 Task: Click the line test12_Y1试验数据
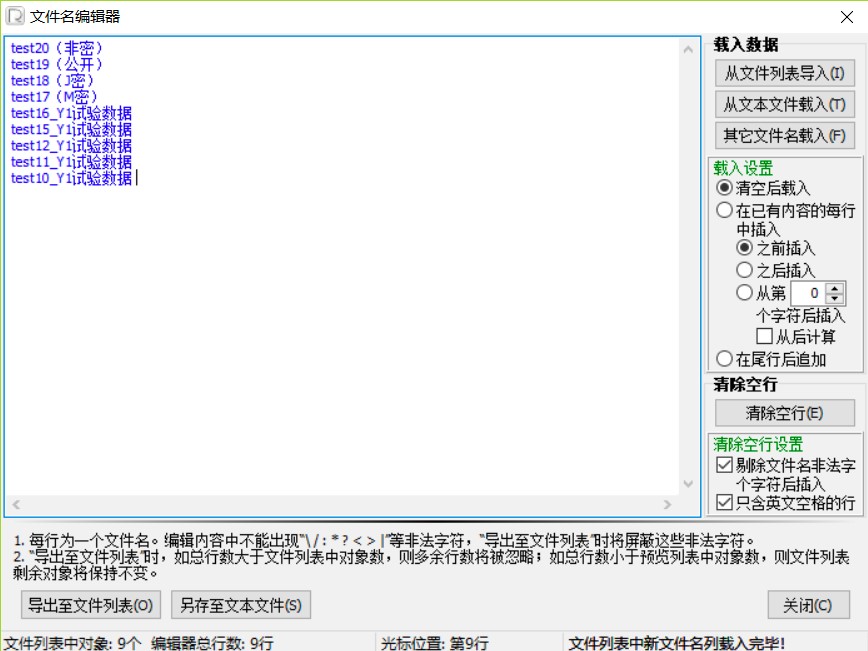(x=71, y=146)
